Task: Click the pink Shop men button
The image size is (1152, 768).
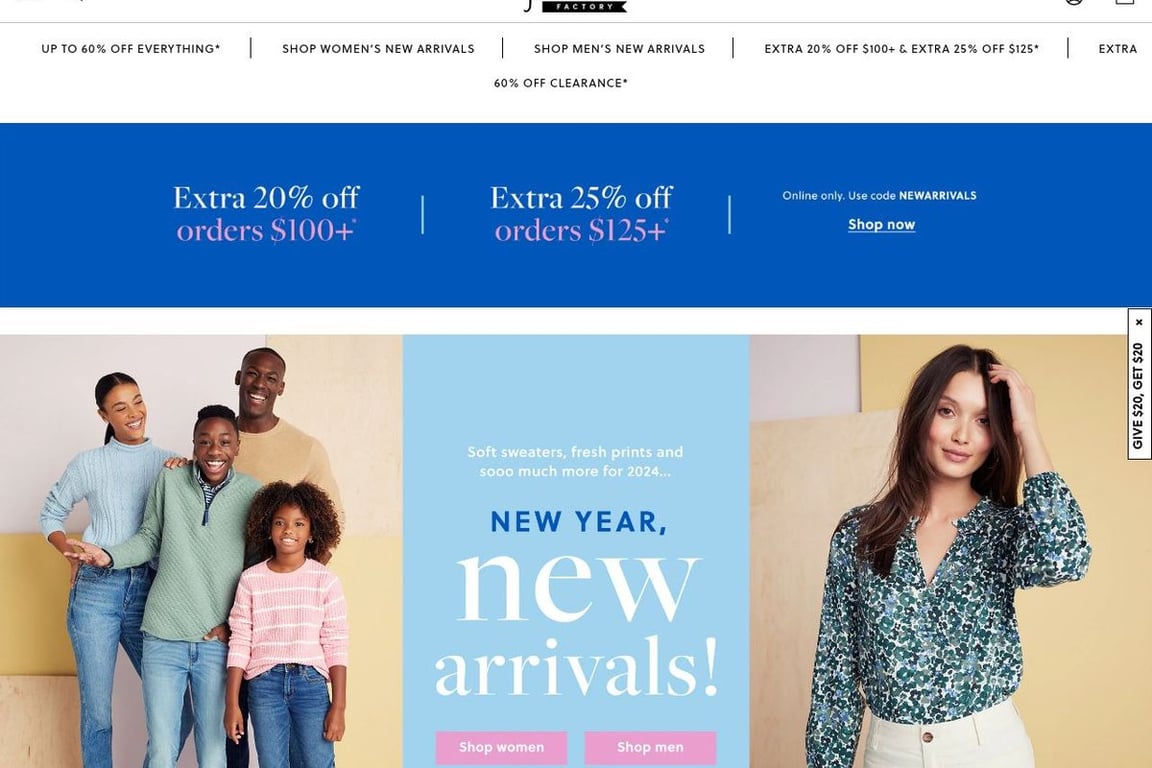Action: coord(650,747)
